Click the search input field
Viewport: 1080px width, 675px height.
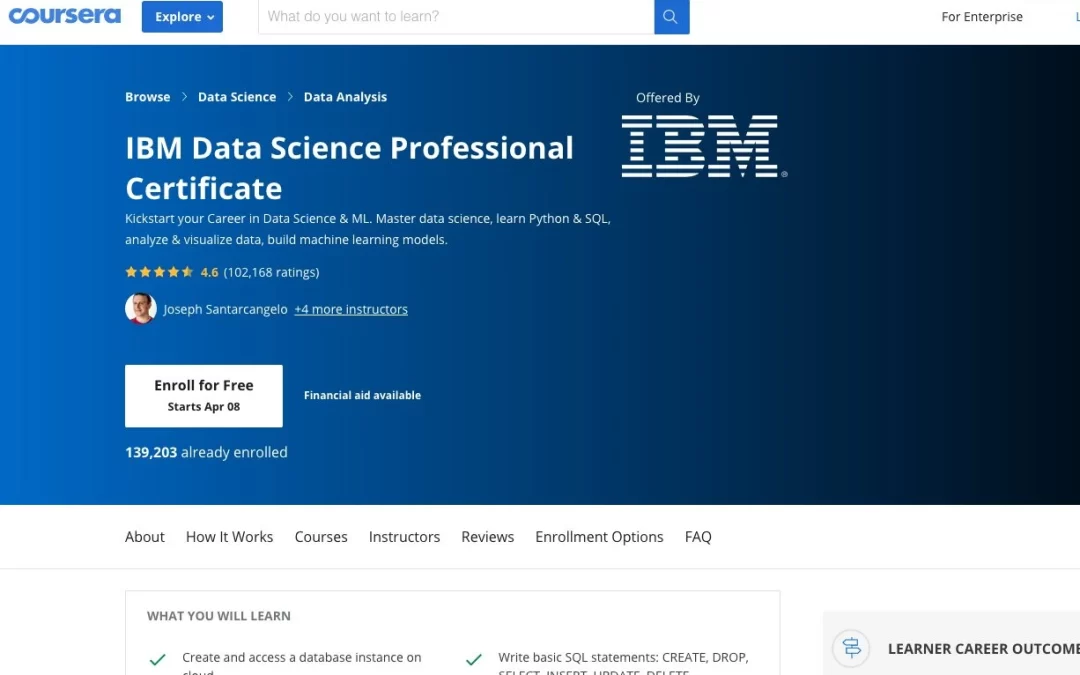[x=450, y=17]
